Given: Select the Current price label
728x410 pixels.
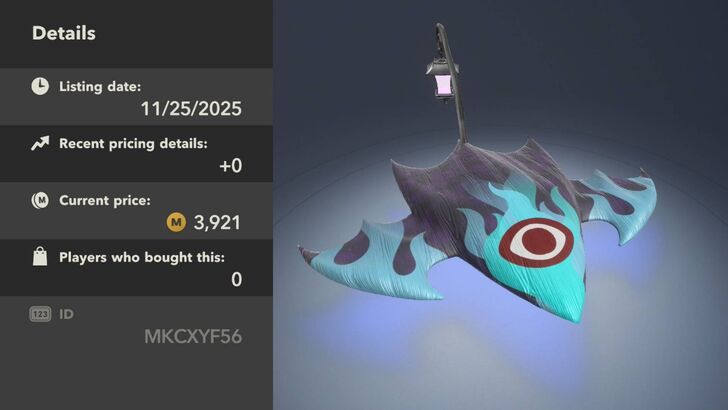Looking at the screenshot, I should pos(105,201).
